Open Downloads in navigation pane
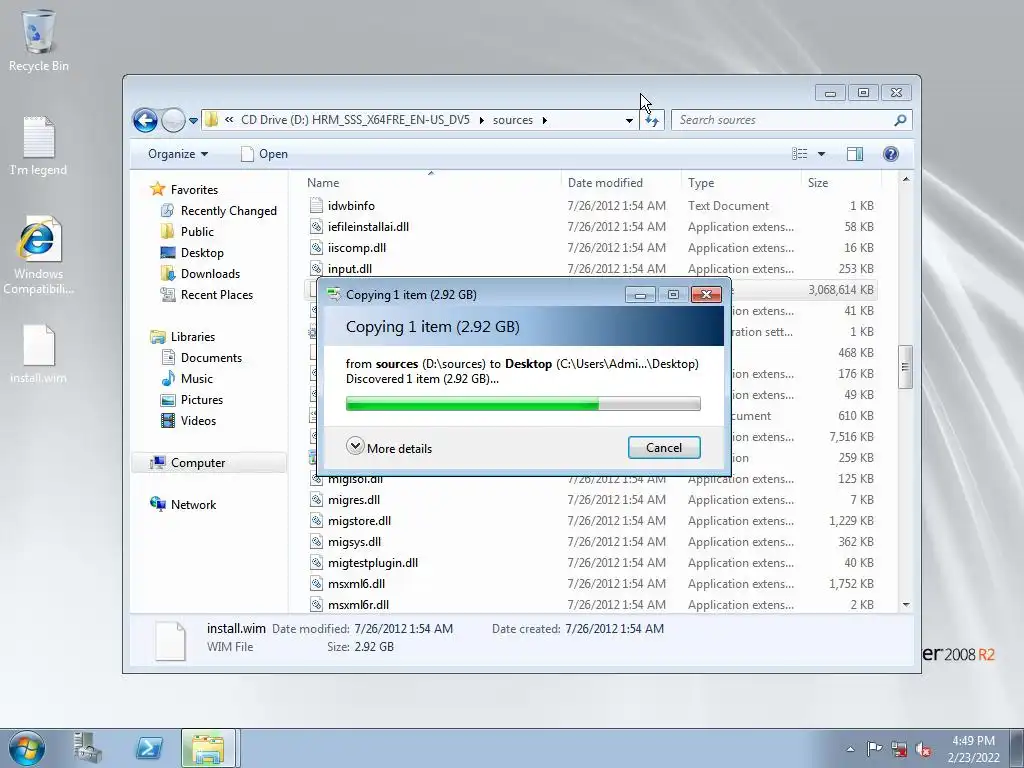Screen dimensions: 1024x768 click(x=210, y=274)
